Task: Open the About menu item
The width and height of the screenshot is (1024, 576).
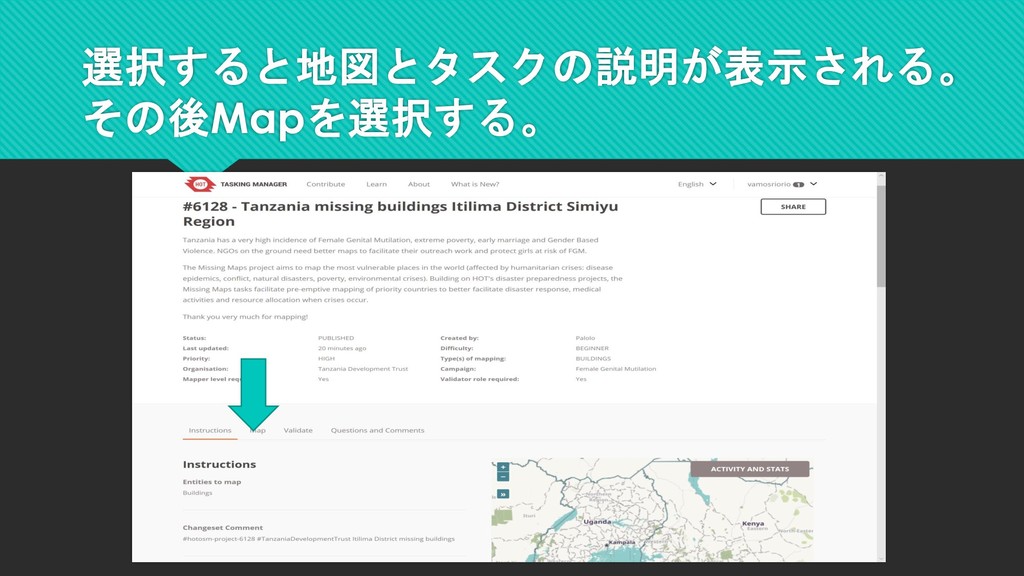Action: (x=419, y=184)
